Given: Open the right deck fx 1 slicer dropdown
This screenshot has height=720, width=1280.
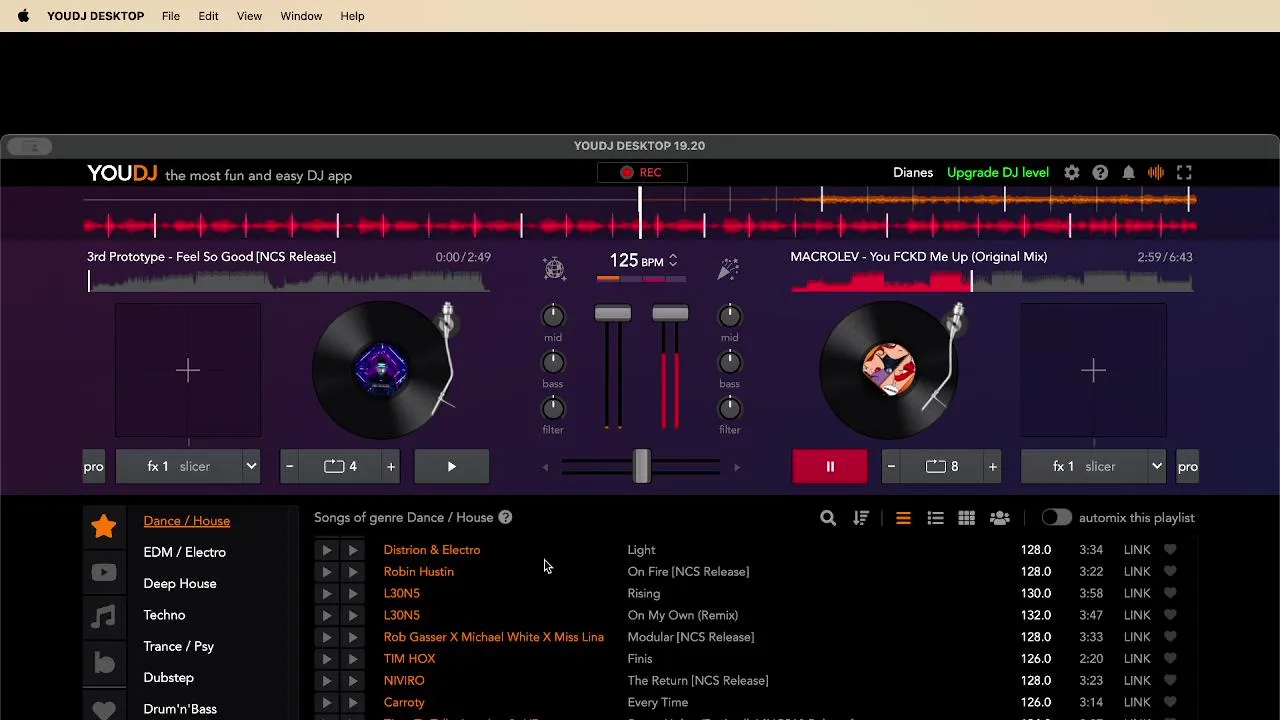Looking at the screenshot, I should (x=1094, y=467).
